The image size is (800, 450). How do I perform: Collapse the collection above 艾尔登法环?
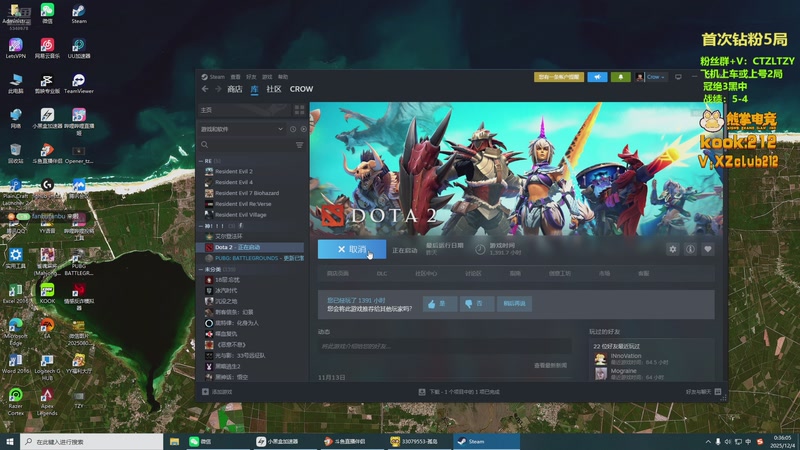[201, 226]
